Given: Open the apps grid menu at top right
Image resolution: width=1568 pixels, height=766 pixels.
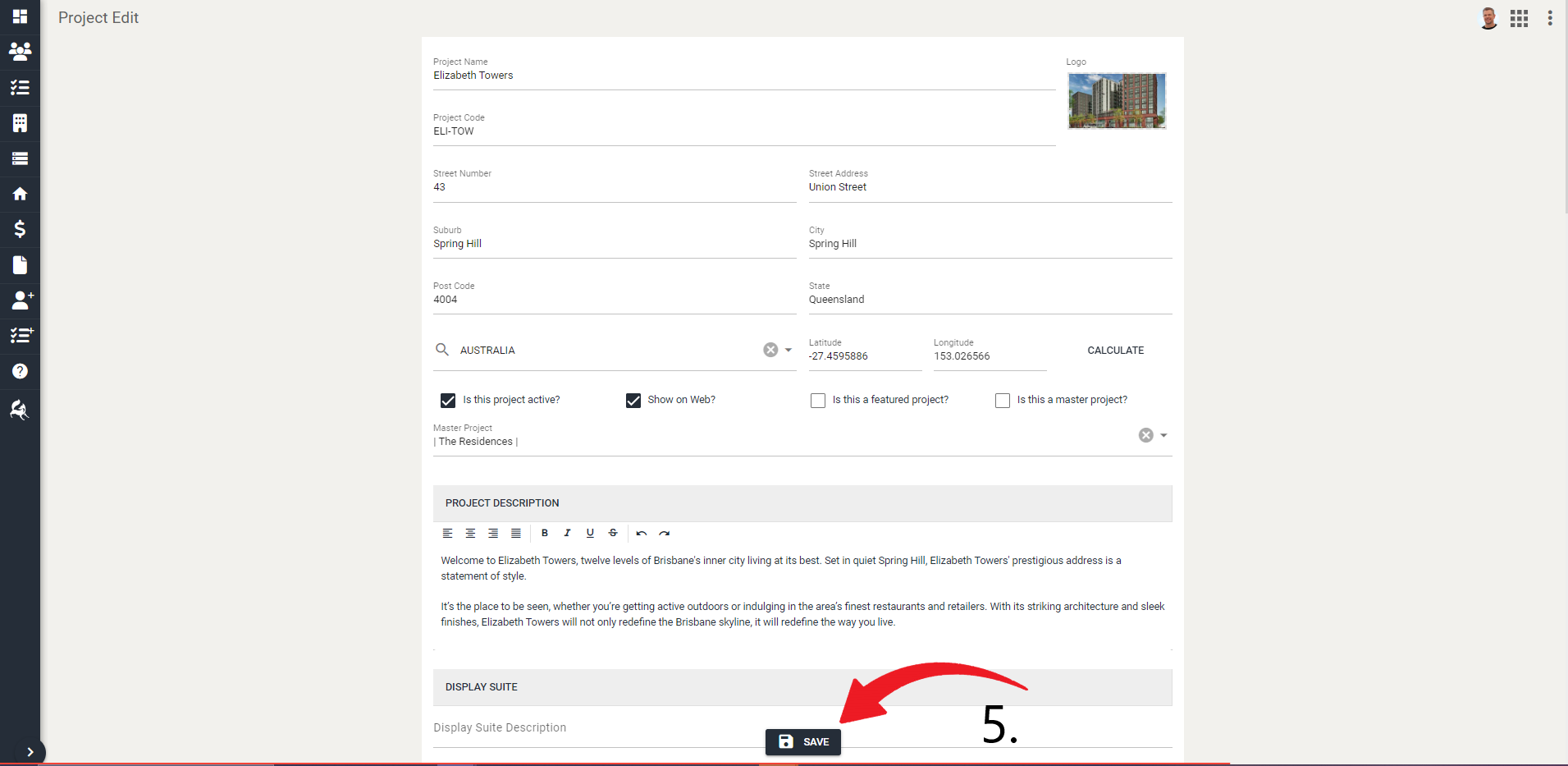Looking at the screenshot, I should click(x=1519, y=17).
